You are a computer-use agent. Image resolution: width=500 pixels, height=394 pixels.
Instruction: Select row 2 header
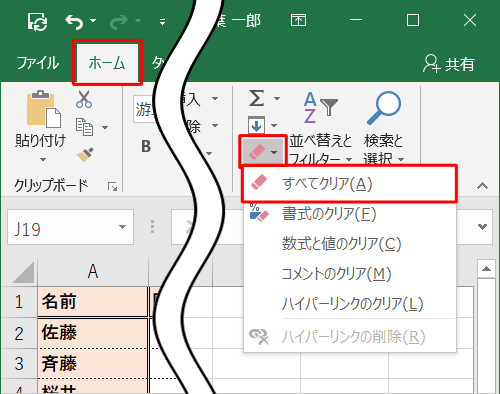pyautogui.click(x=19, y=333)
